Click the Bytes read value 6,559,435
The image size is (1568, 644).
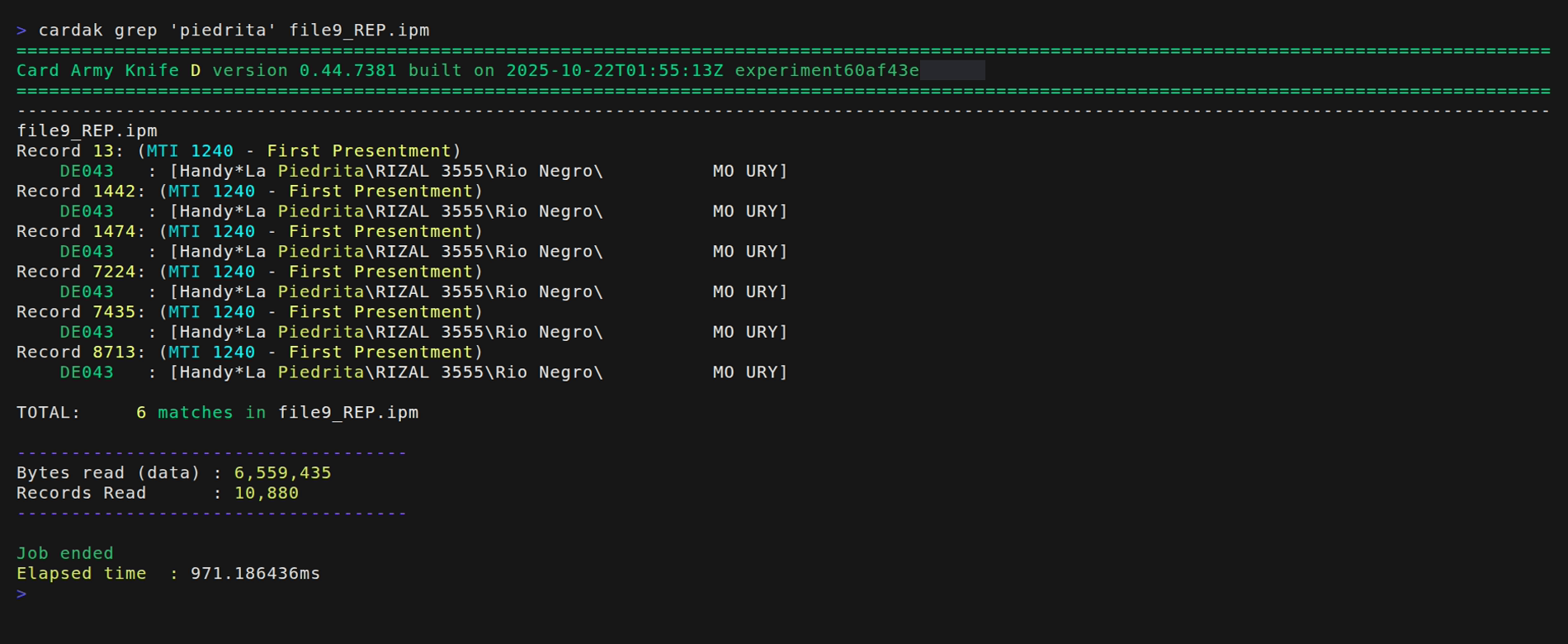[282, 473]
